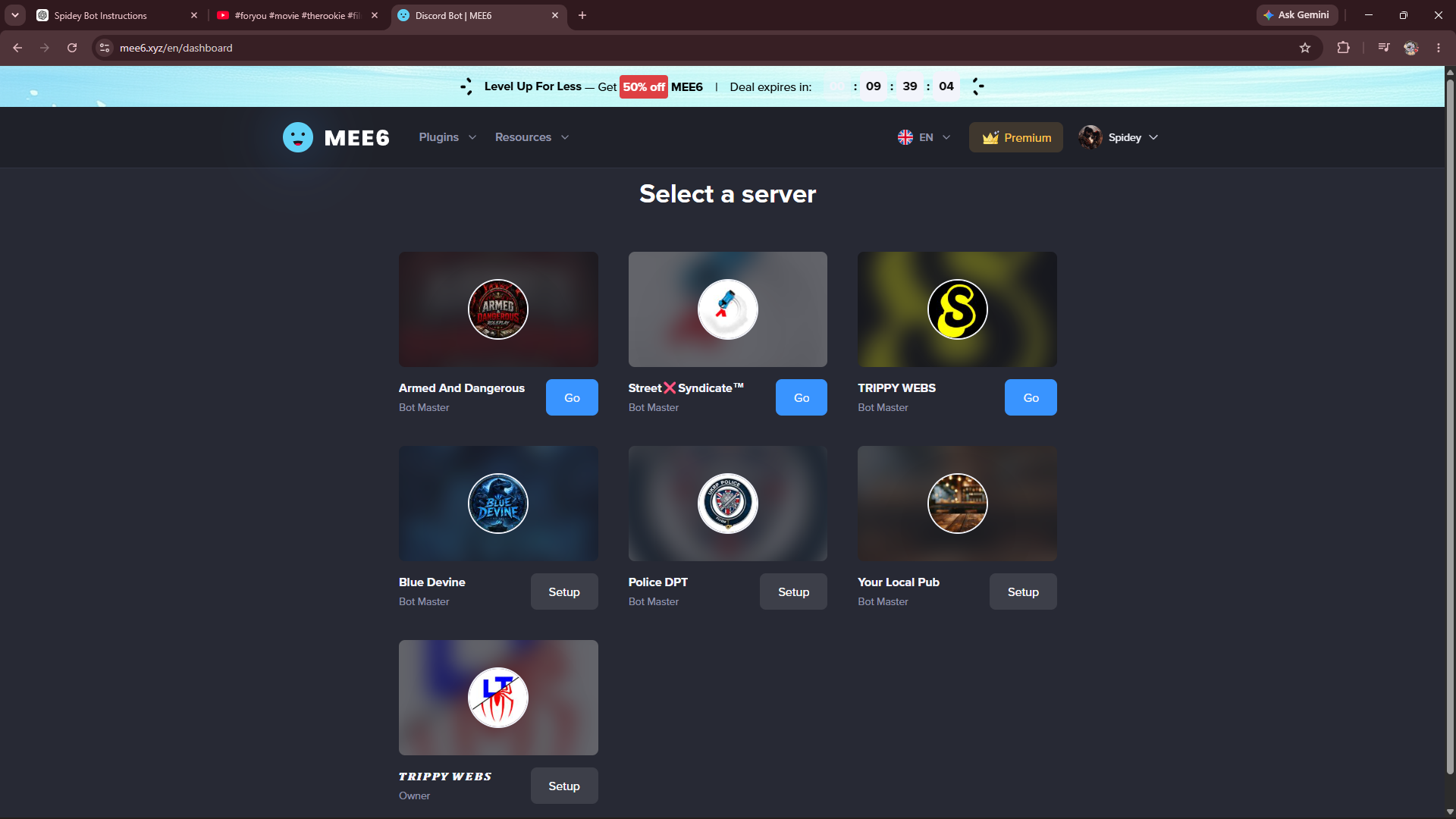Viewport: 1456px width, 819px height.
Task: Close the Discord Bot MEE6 tab
Action: pyautogui.click(x=555, y=15)
